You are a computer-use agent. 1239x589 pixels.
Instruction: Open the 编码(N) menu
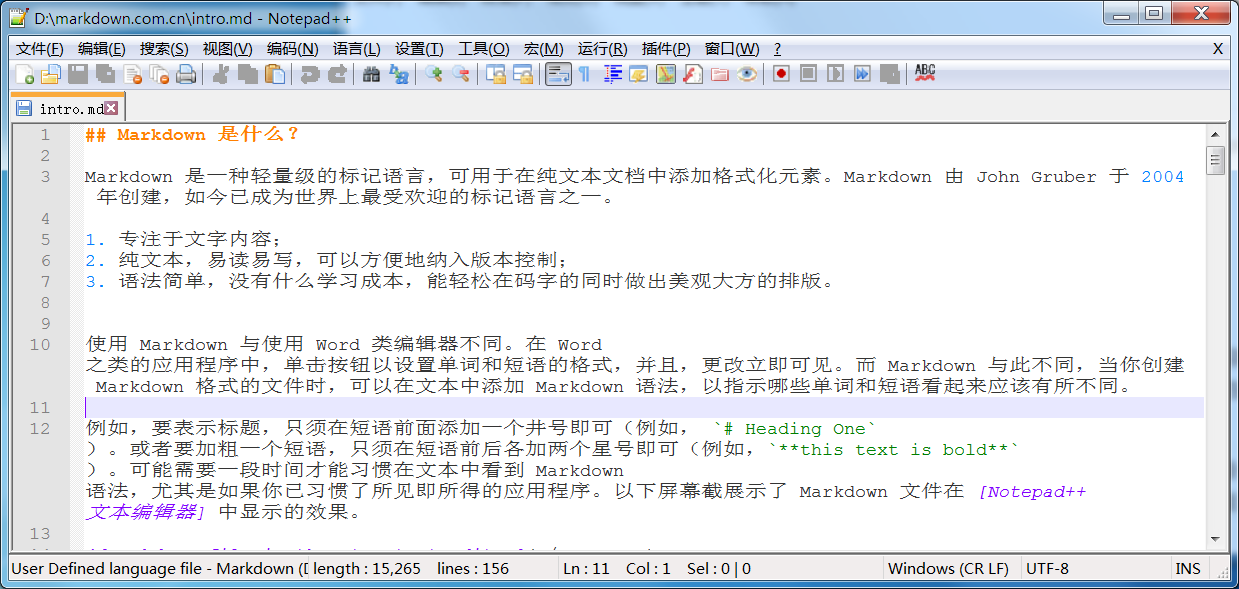coord(290,47)
